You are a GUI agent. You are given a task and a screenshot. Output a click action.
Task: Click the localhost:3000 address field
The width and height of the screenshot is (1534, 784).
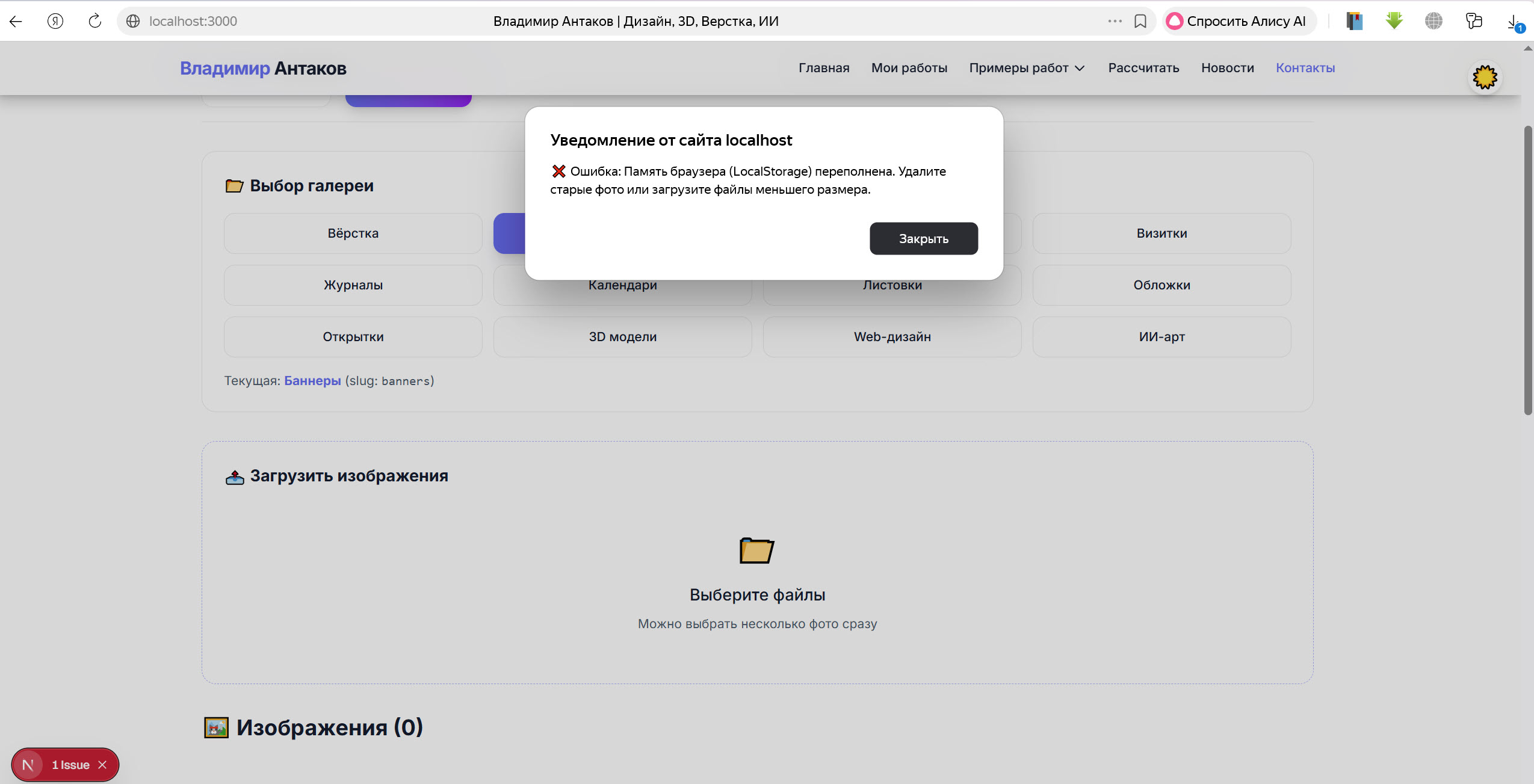click(x=193, y=22)
